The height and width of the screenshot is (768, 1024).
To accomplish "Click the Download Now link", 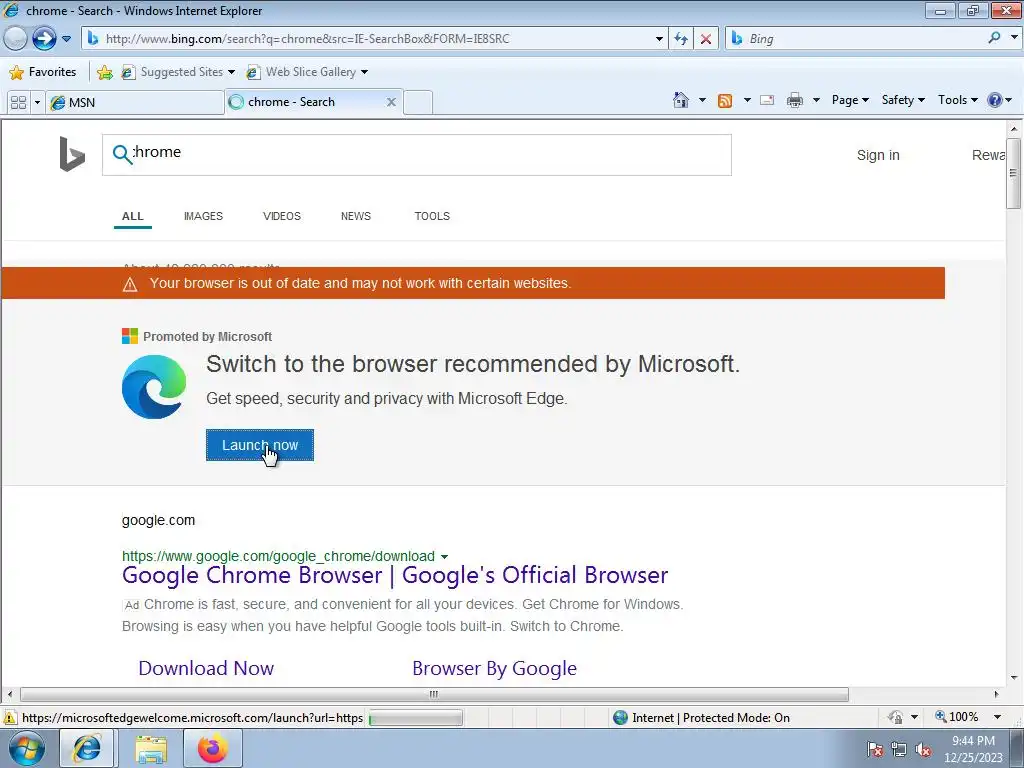I will pyautogui.click(x=206, y=668).
